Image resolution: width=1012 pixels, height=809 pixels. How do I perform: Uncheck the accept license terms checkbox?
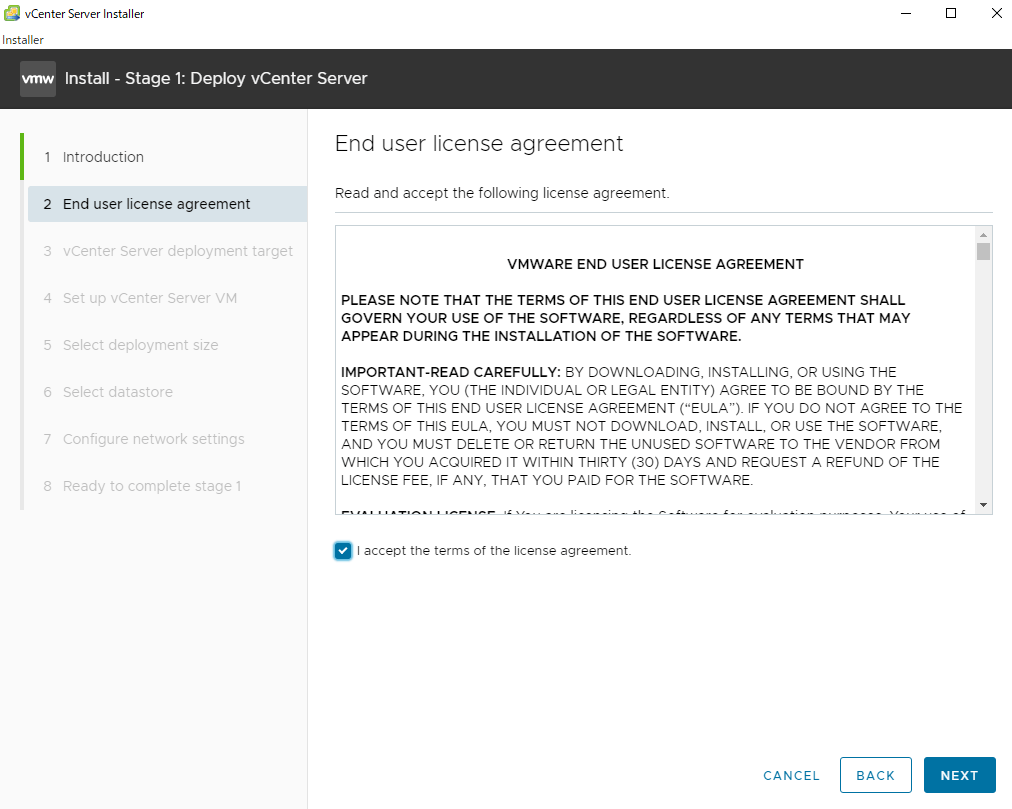point(343,551)
